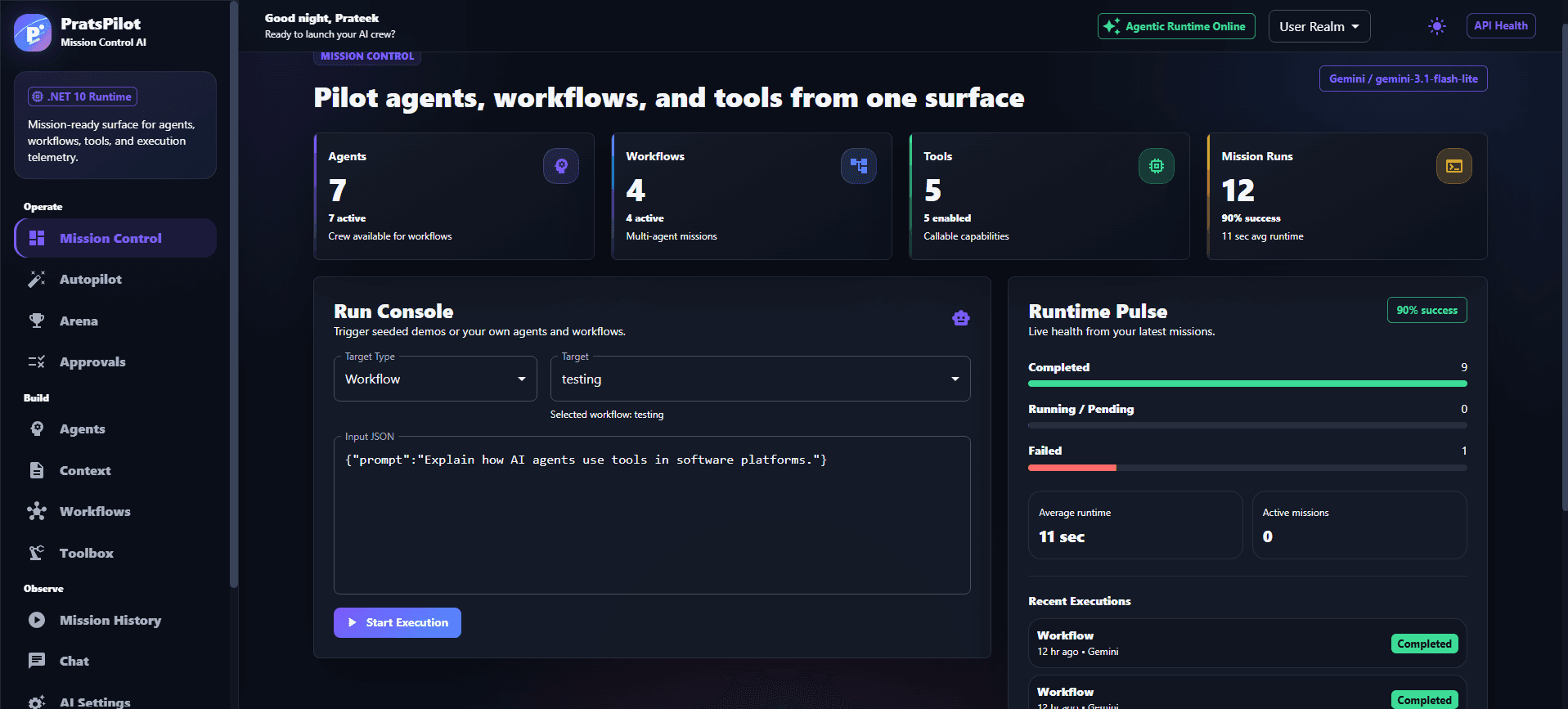Click the Arena trophy icon

click(37, 321)
